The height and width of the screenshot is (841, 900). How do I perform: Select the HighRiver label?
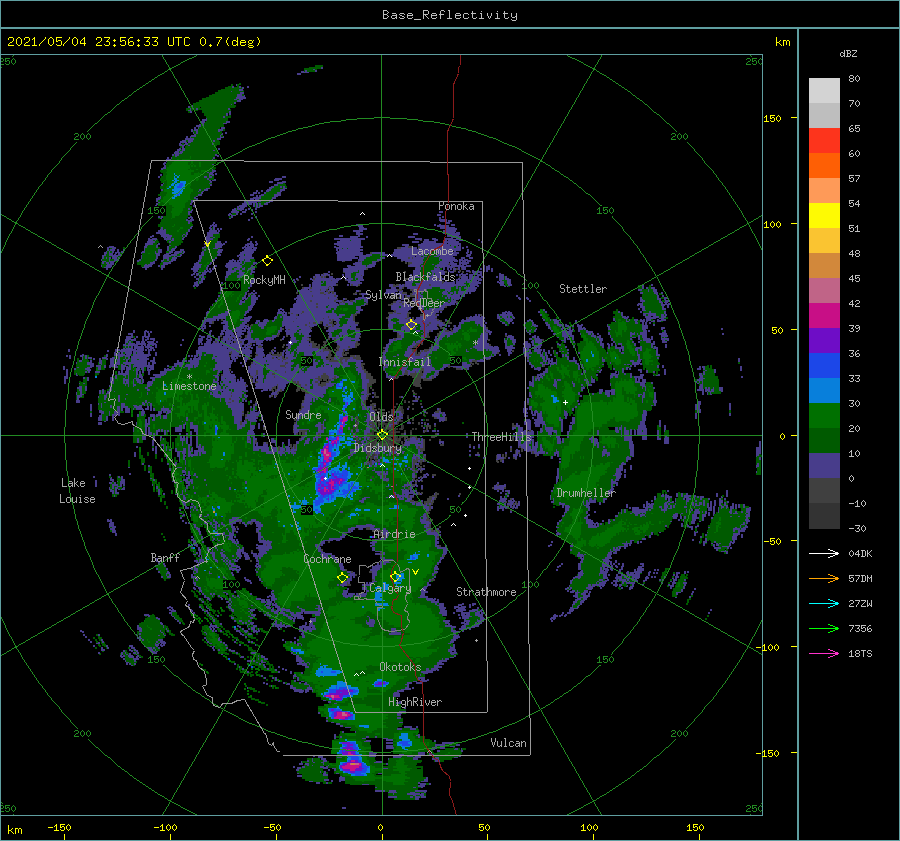pyautogui.click(x=415, y=702)
